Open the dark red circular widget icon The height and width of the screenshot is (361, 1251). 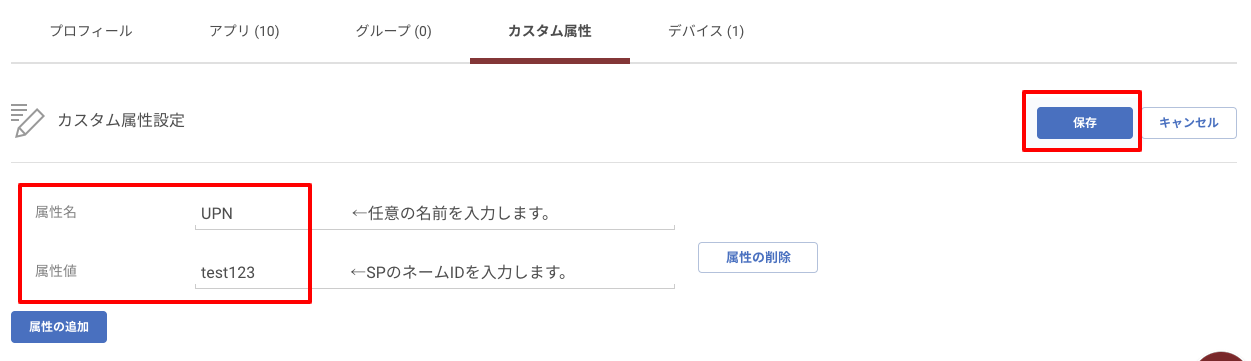click(x=1224, y=355)
